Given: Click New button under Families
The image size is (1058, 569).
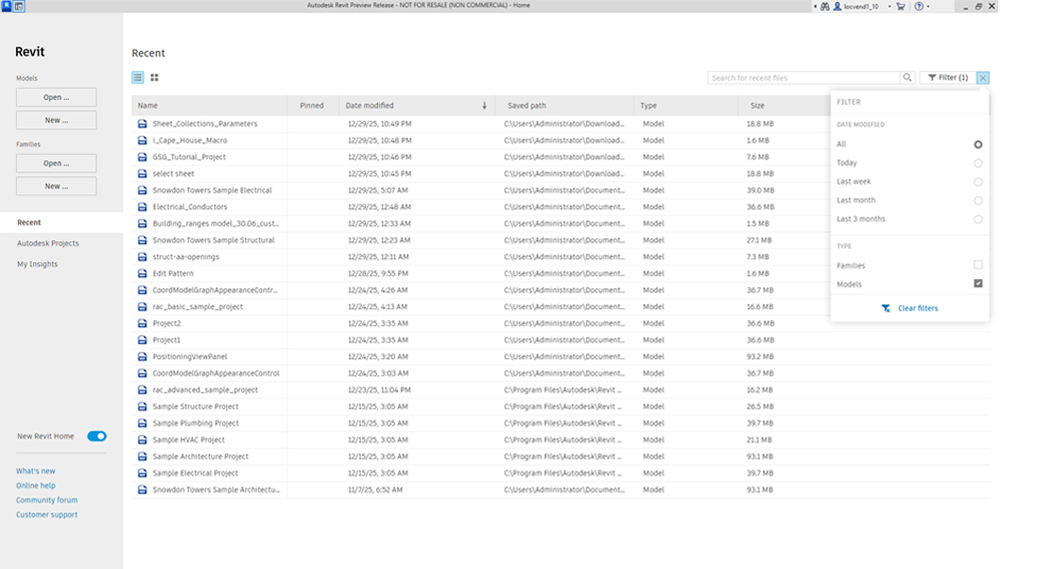Looking at the screenshot, I should pyautogui.click(x=56, y=186).
